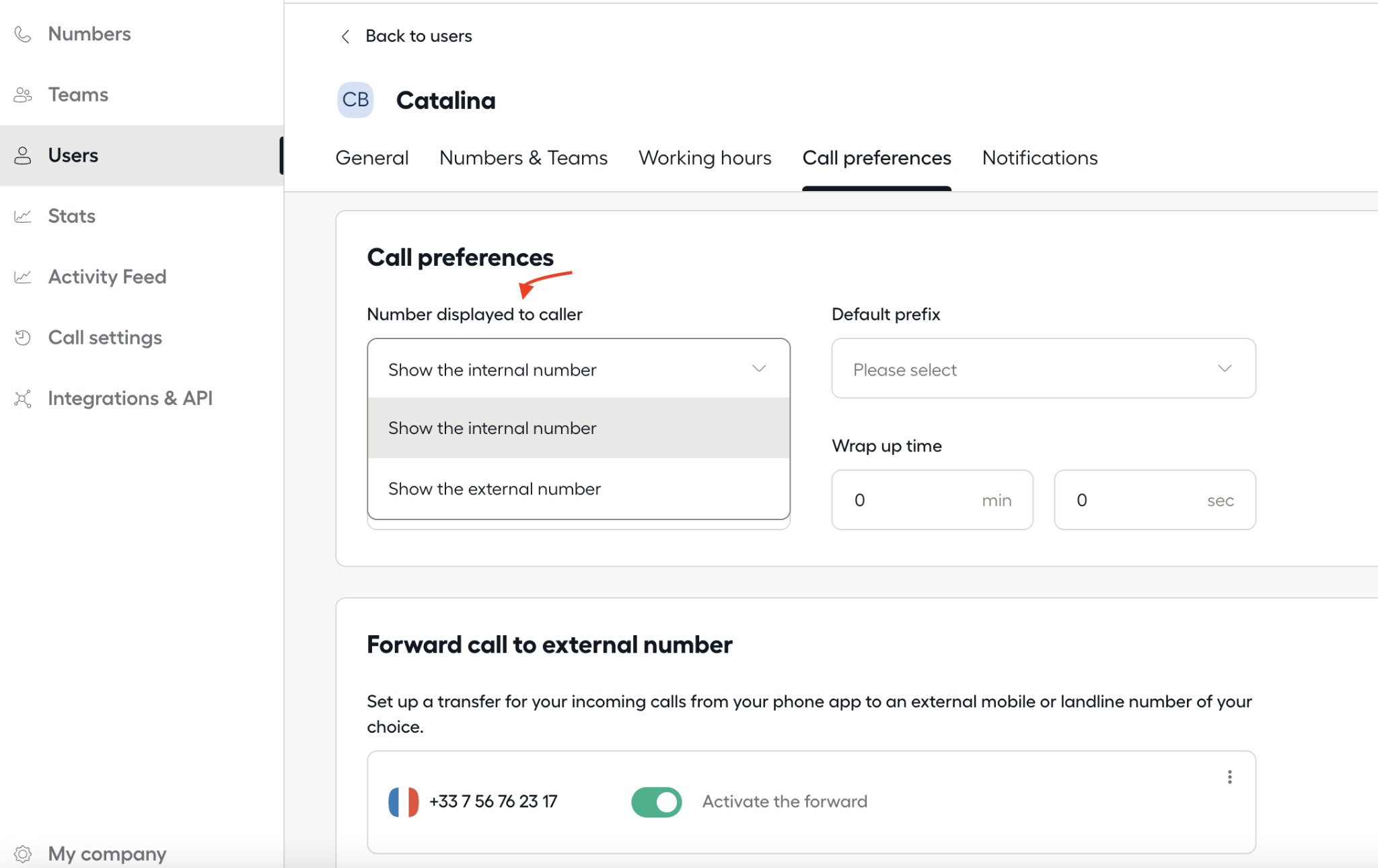Click the Activity Feed chart icon

point(23,277)
